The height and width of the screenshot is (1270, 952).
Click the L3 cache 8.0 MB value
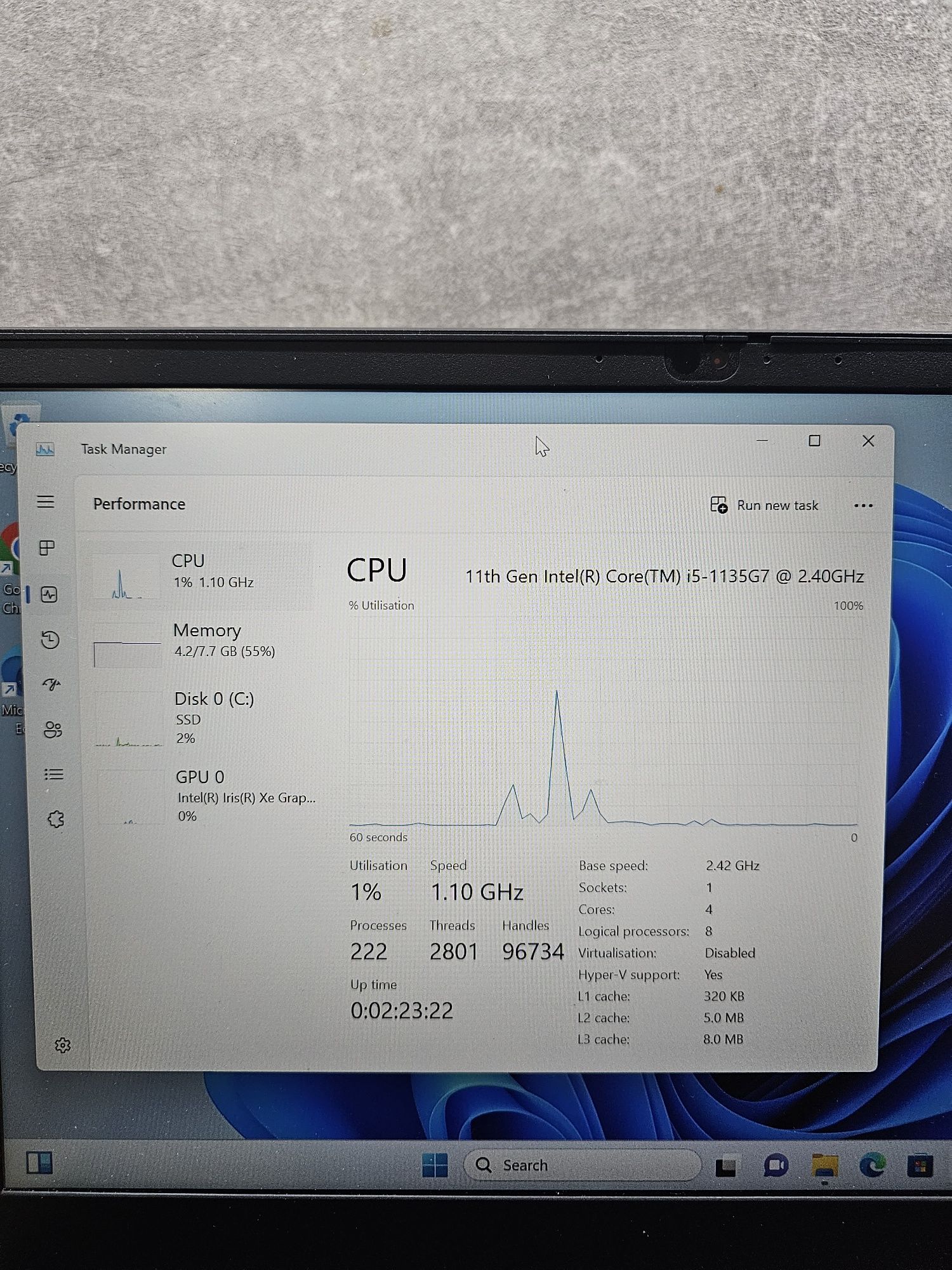[723, 1039]
